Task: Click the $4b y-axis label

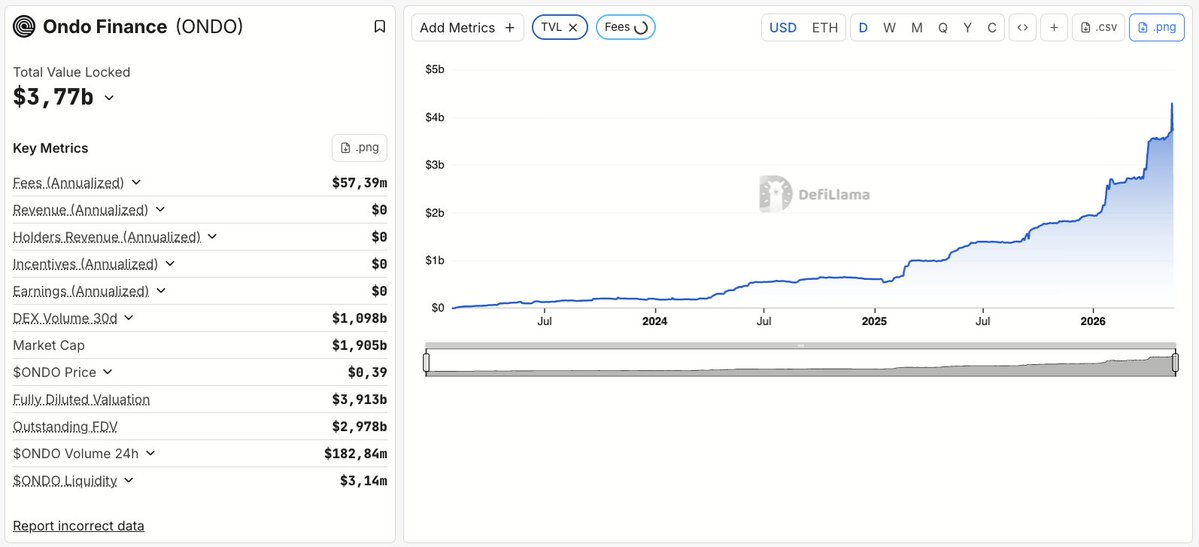Action: pos(435,117)
